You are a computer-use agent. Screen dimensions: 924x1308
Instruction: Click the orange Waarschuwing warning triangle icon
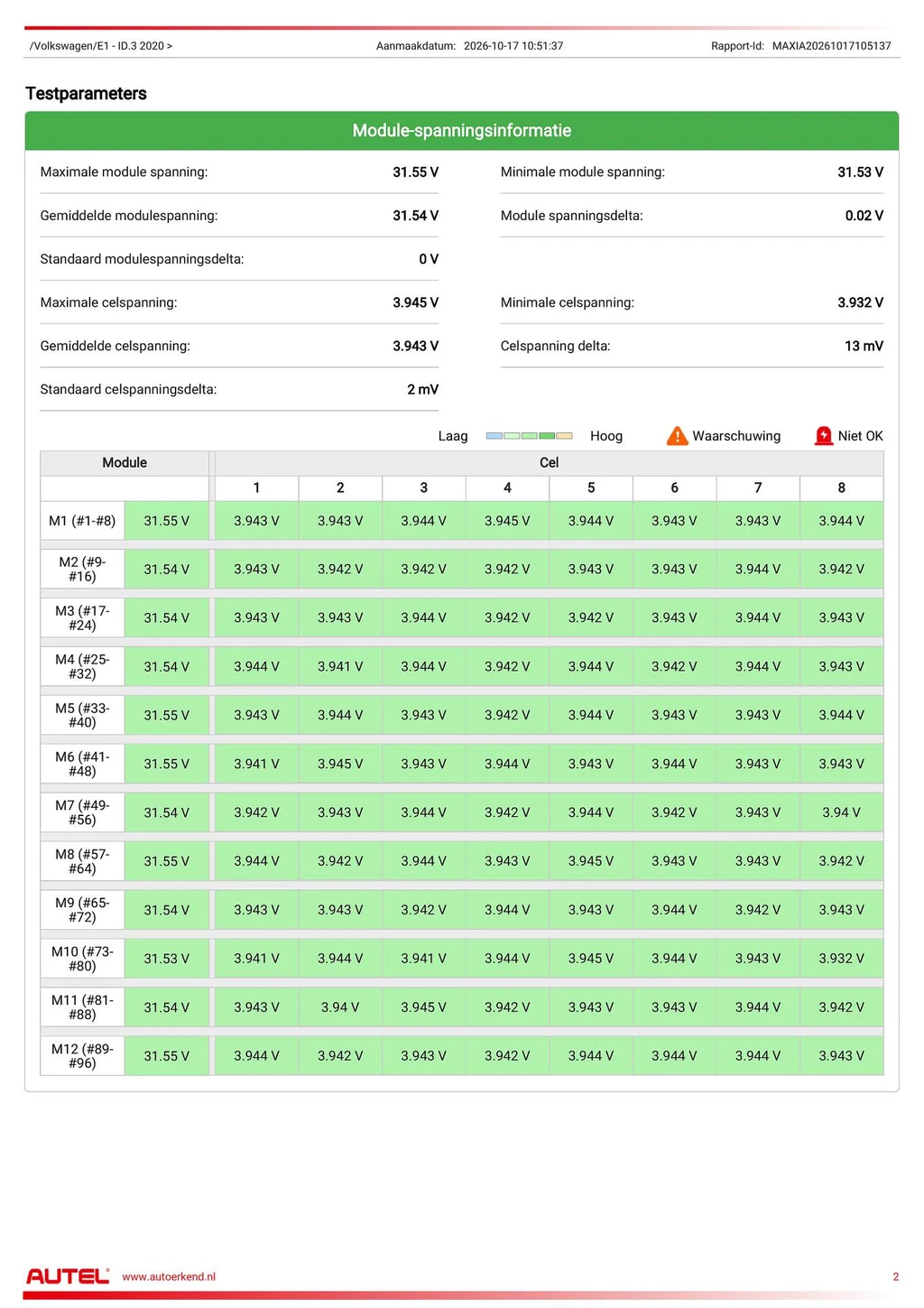[x=677, y=436]
